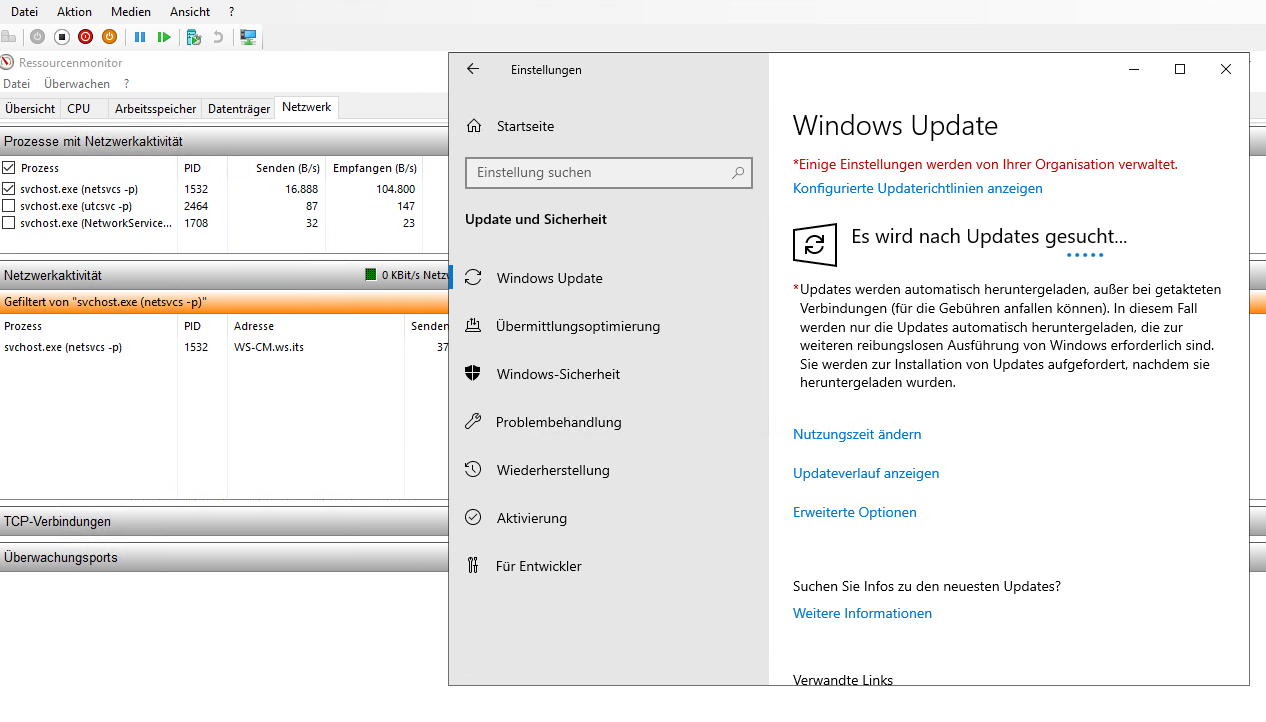Click the orange Gefiltert von svchost.exe bar
Image resolution: width=1266 pixels, height=722 pixels.
point(224,302)
